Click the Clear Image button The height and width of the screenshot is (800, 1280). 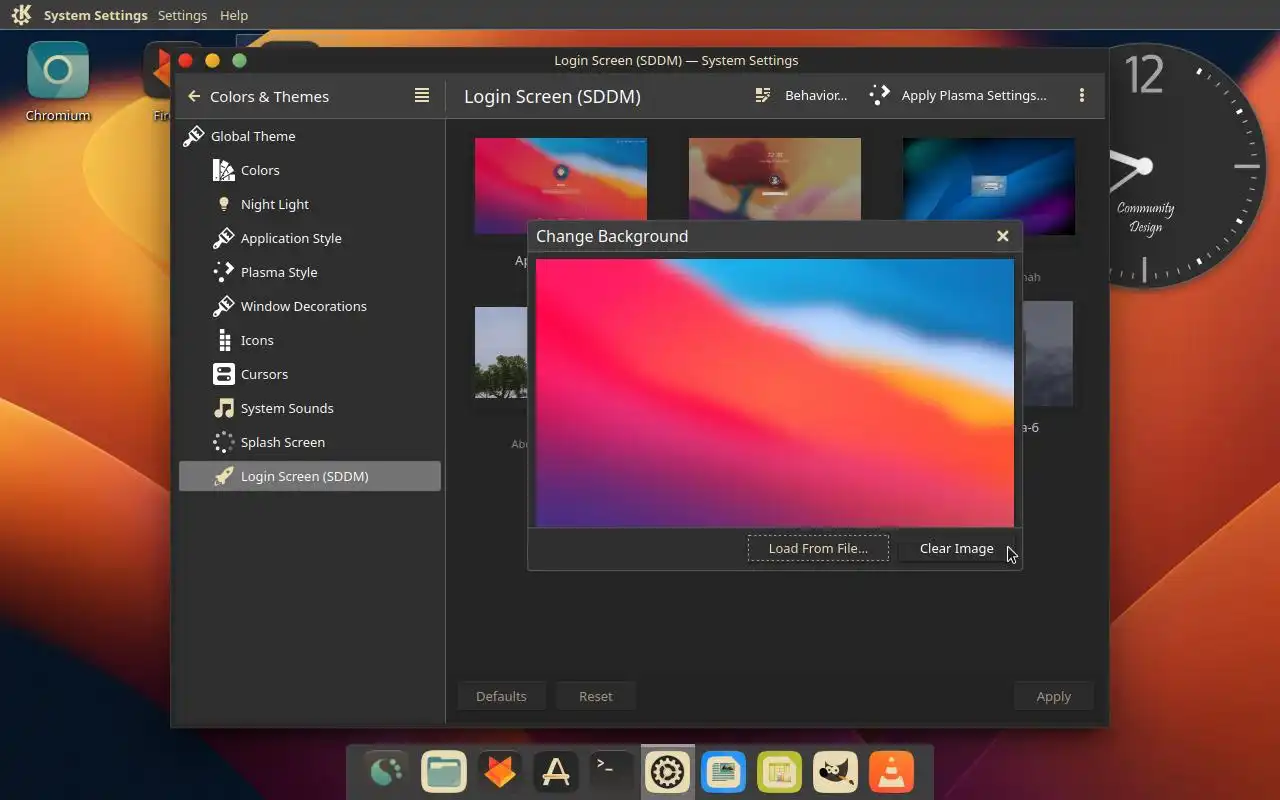coord(957,548)
